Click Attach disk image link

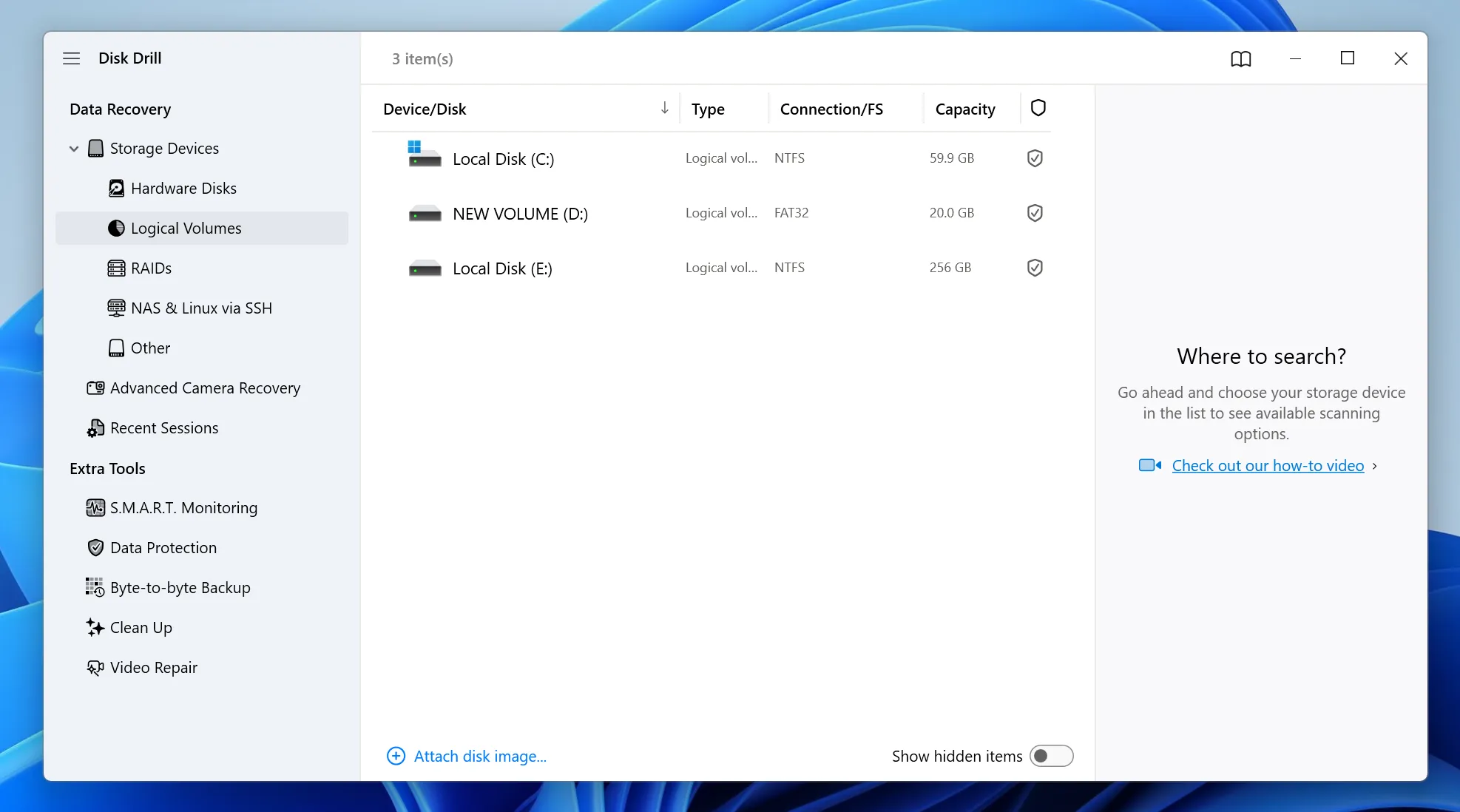480,757
